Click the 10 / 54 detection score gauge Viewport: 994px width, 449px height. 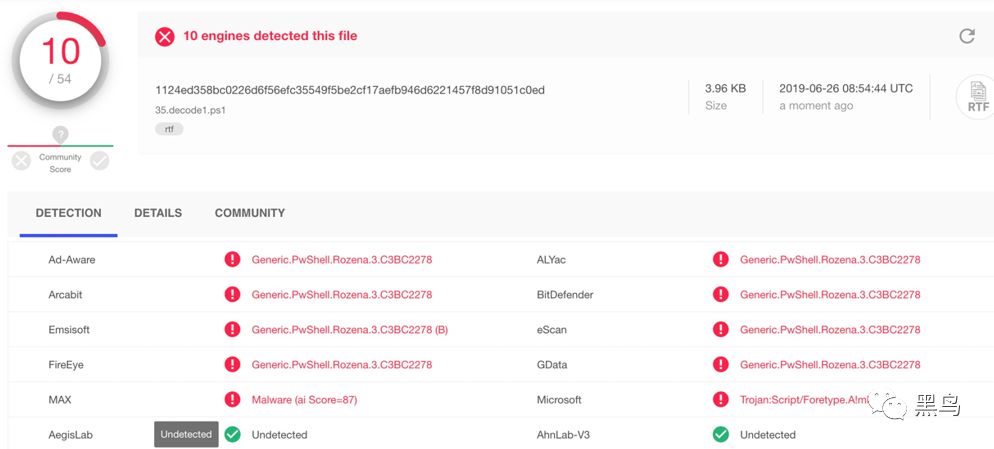pos(60,60)
